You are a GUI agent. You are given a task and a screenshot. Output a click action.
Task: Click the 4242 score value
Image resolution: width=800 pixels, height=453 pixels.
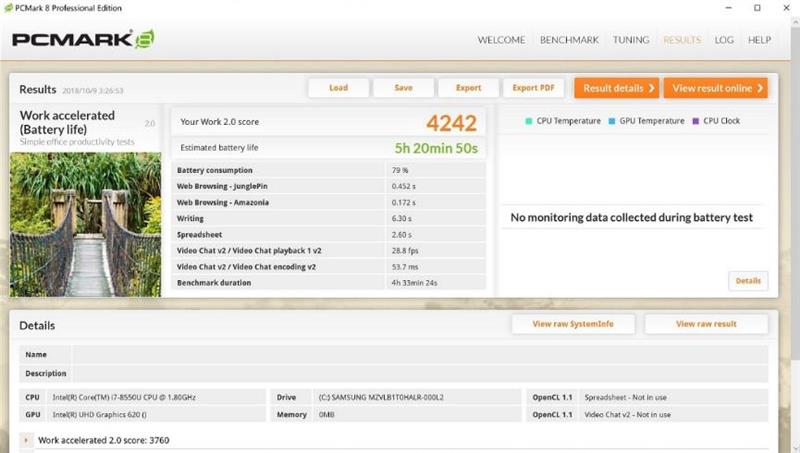(452, 123)
